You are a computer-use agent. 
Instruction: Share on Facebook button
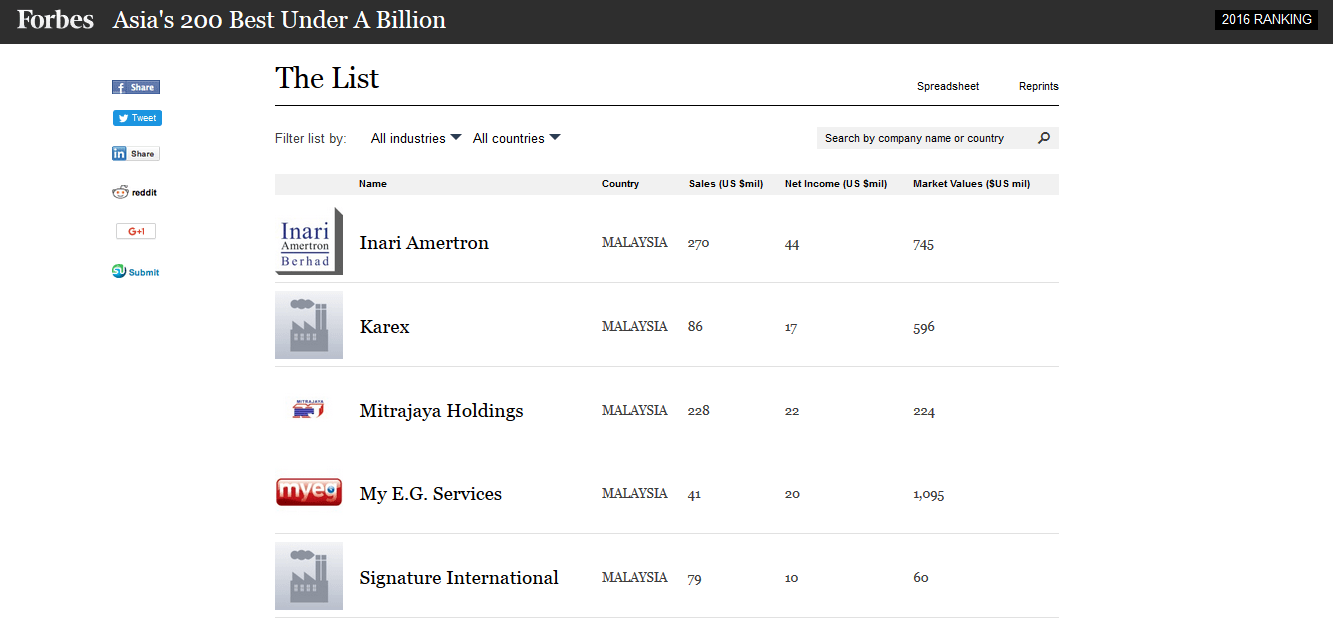(x=136, y=87)
